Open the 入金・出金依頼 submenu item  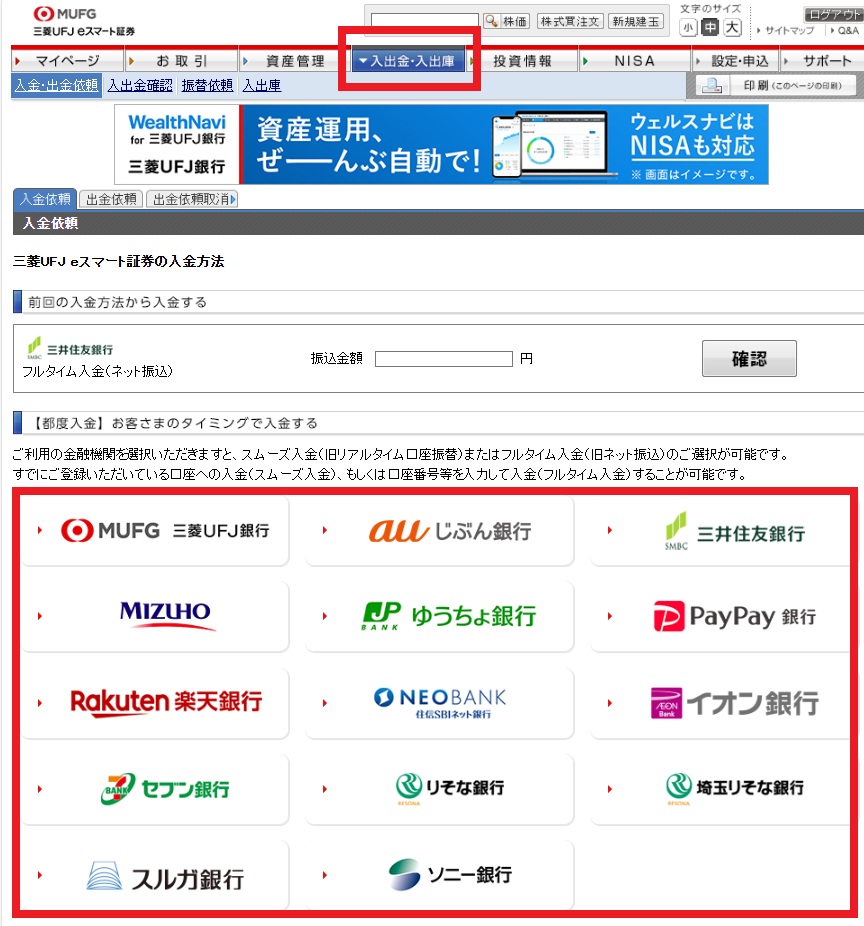click(57, 86)
